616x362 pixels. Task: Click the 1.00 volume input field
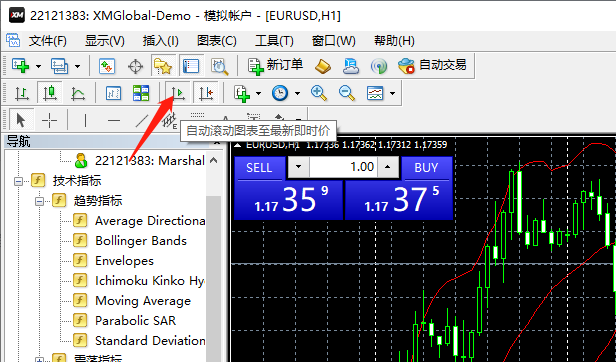pyautogui.click(x=343, y=167)
